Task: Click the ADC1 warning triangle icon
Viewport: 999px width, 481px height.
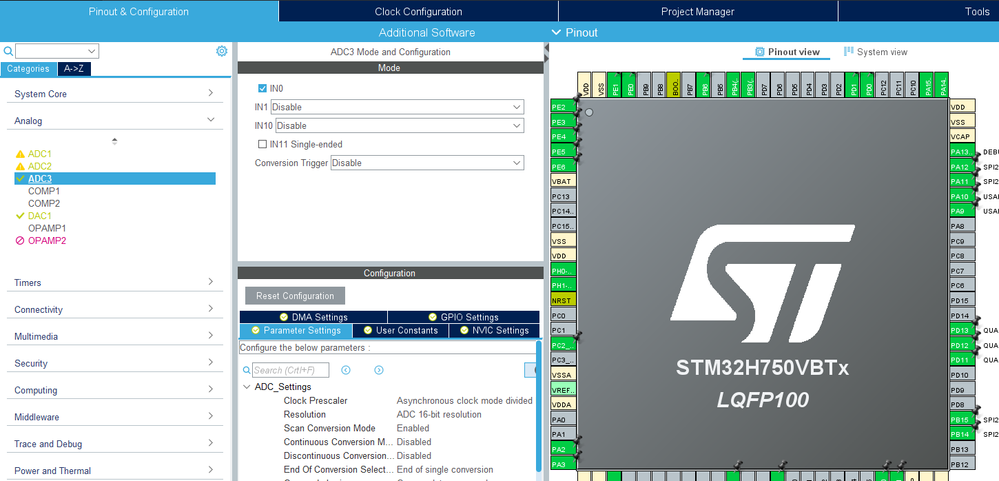Action: (x=20, y=154)
